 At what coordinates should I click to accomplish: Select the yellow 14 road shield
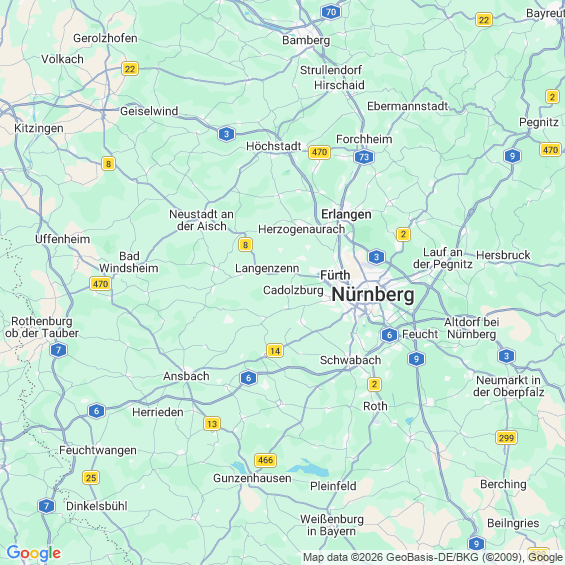pos(275,351)
